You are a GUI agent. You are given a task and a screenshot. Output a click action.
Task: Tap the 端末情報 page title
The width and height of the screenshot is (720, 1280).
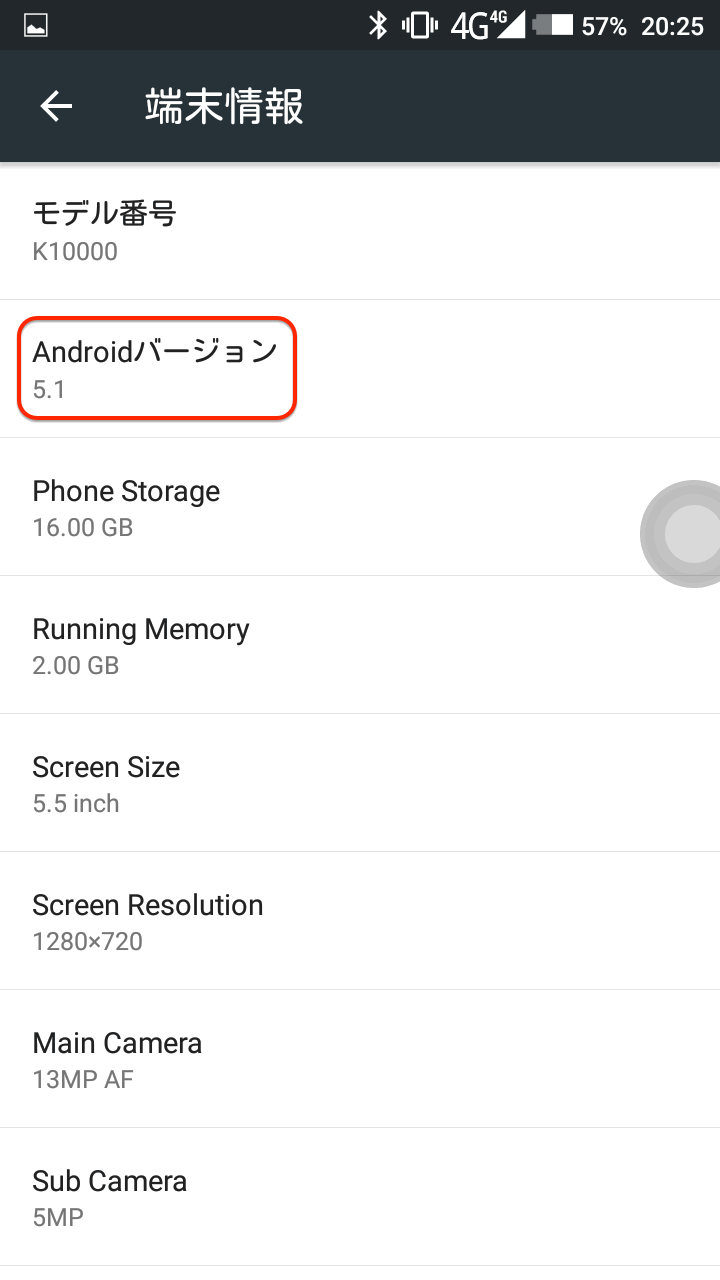[224, 106]
